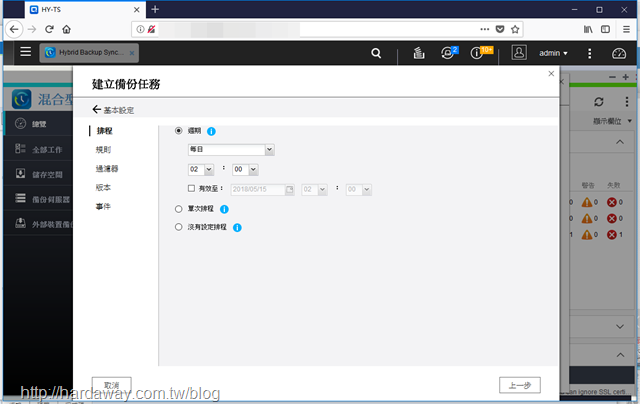Click info icon beside 沒有設定排程 option
The image size is (640, 404).
pos(237,228)
